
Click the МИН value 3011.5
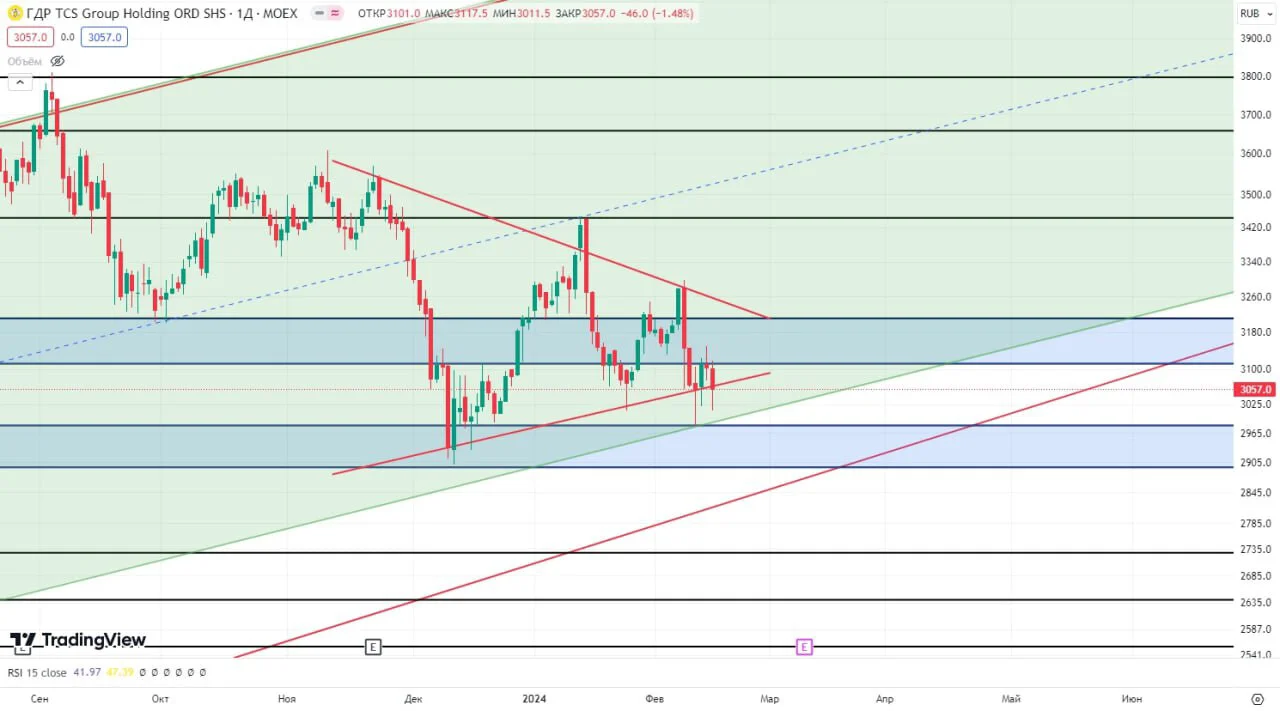(534, 14)
